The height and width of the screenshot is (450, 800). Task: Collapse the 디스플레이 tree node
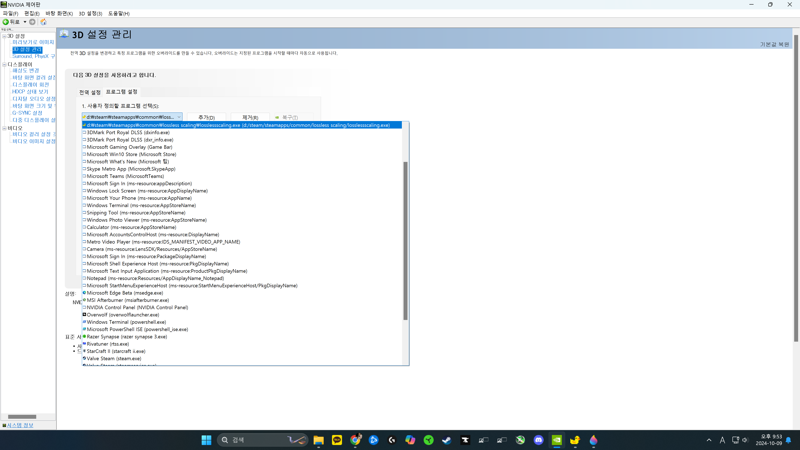pyautogui.click(x=4, y=65)
